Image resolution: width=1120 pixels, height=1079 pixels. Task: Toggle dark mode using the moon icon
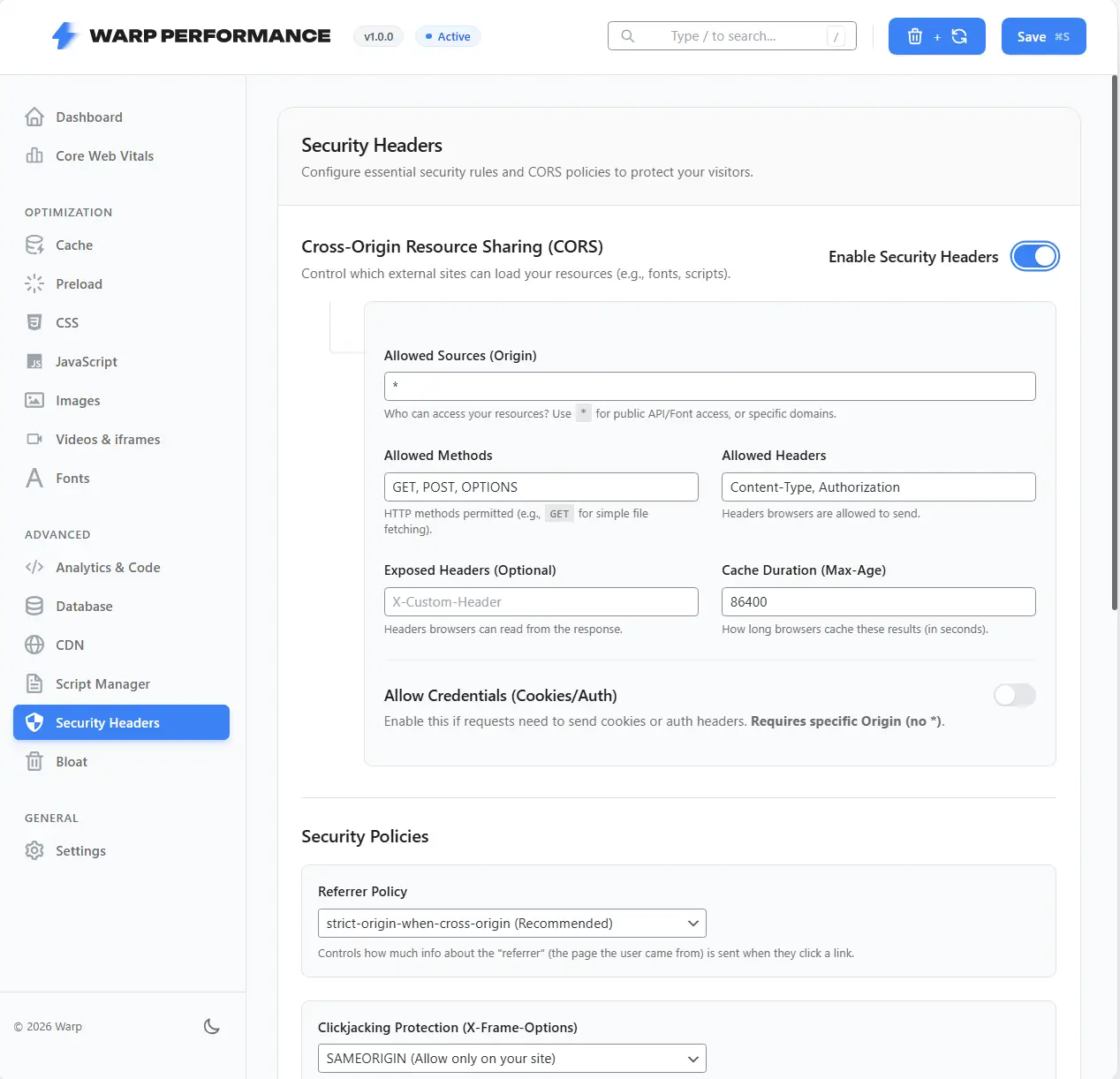click(x=212, y=1026)
